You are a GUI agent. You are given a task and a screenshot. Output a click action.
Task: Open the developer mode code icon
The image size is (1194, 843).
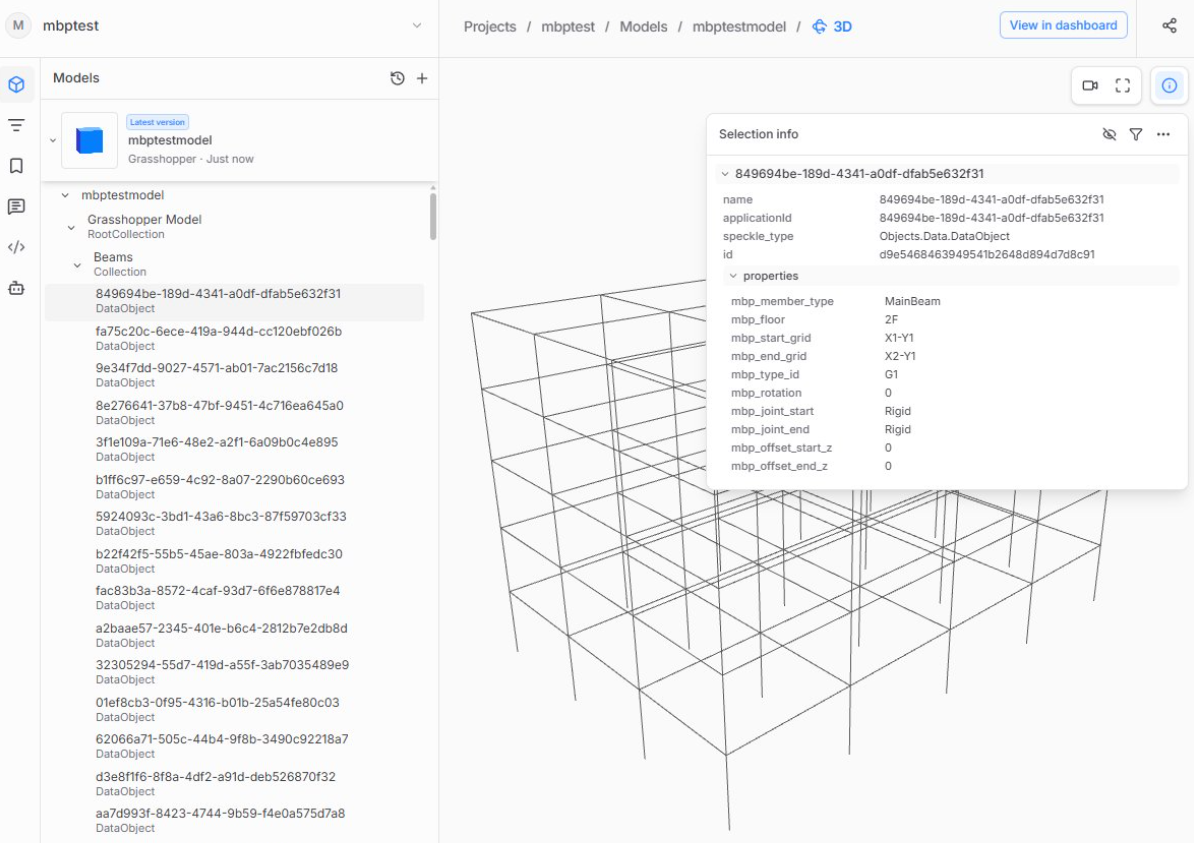17,247
